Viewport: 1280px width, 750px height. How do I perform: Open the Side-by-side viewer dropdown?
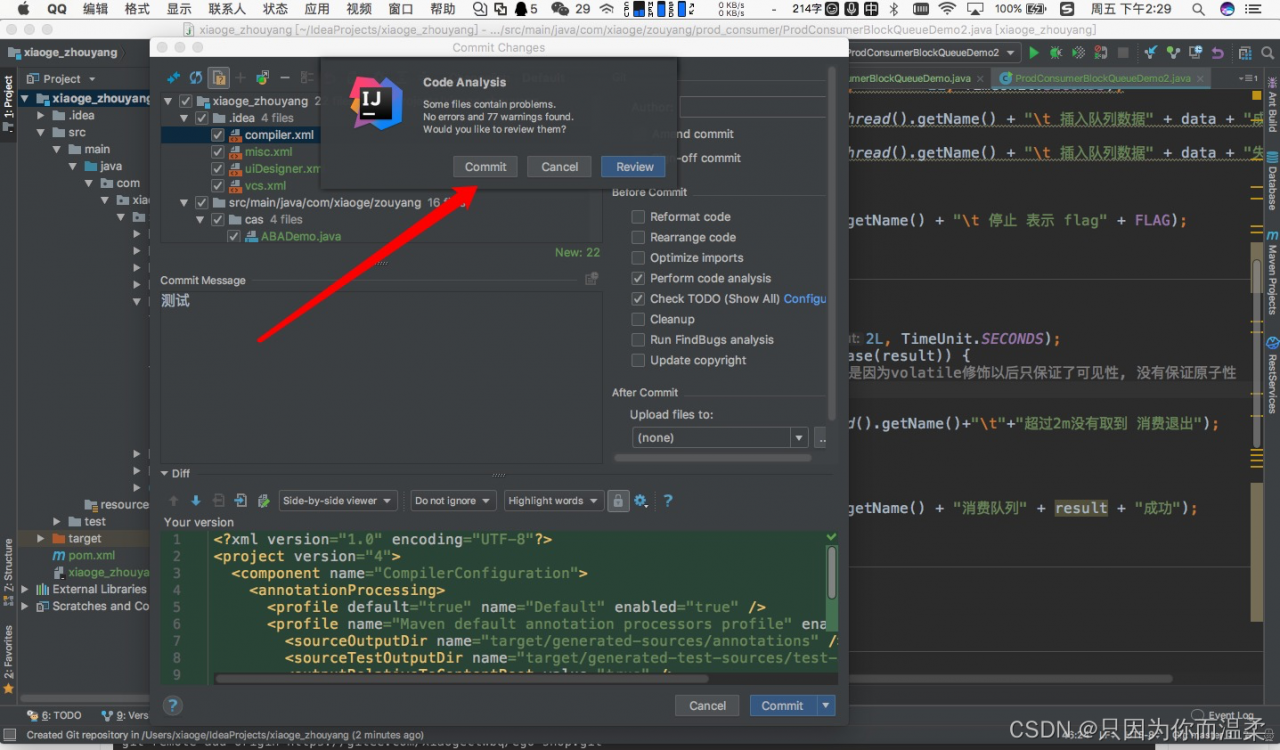coord(338,501)
